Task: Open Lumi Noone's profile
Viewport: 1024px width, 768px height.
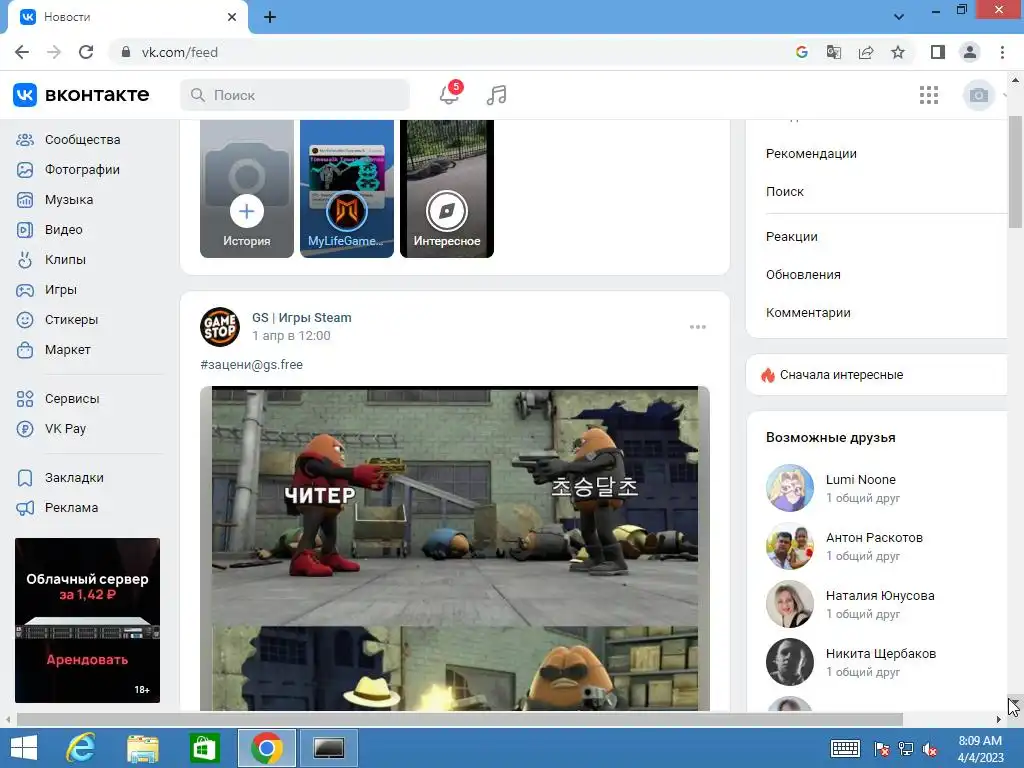Action: point(860,479)
